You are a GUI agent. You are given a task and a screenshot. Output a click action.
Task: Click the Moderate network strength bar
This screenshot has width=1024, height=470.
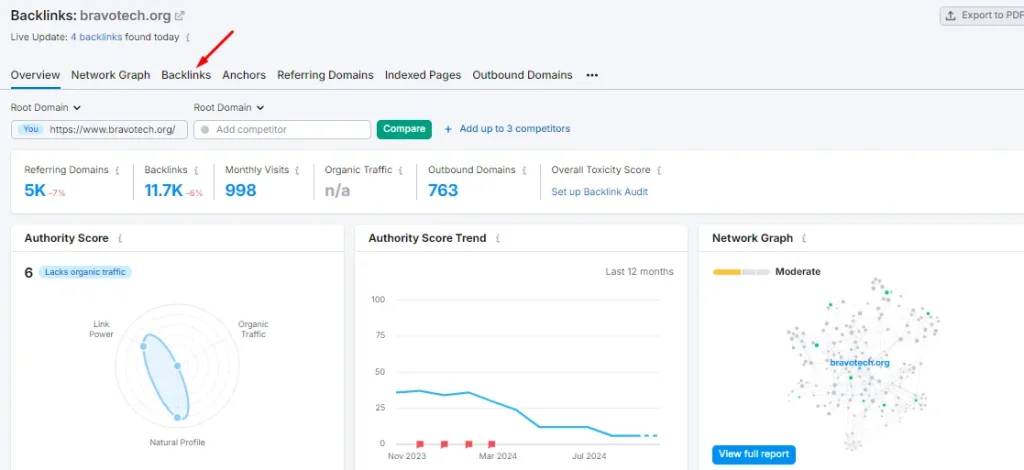coord(741,272)
